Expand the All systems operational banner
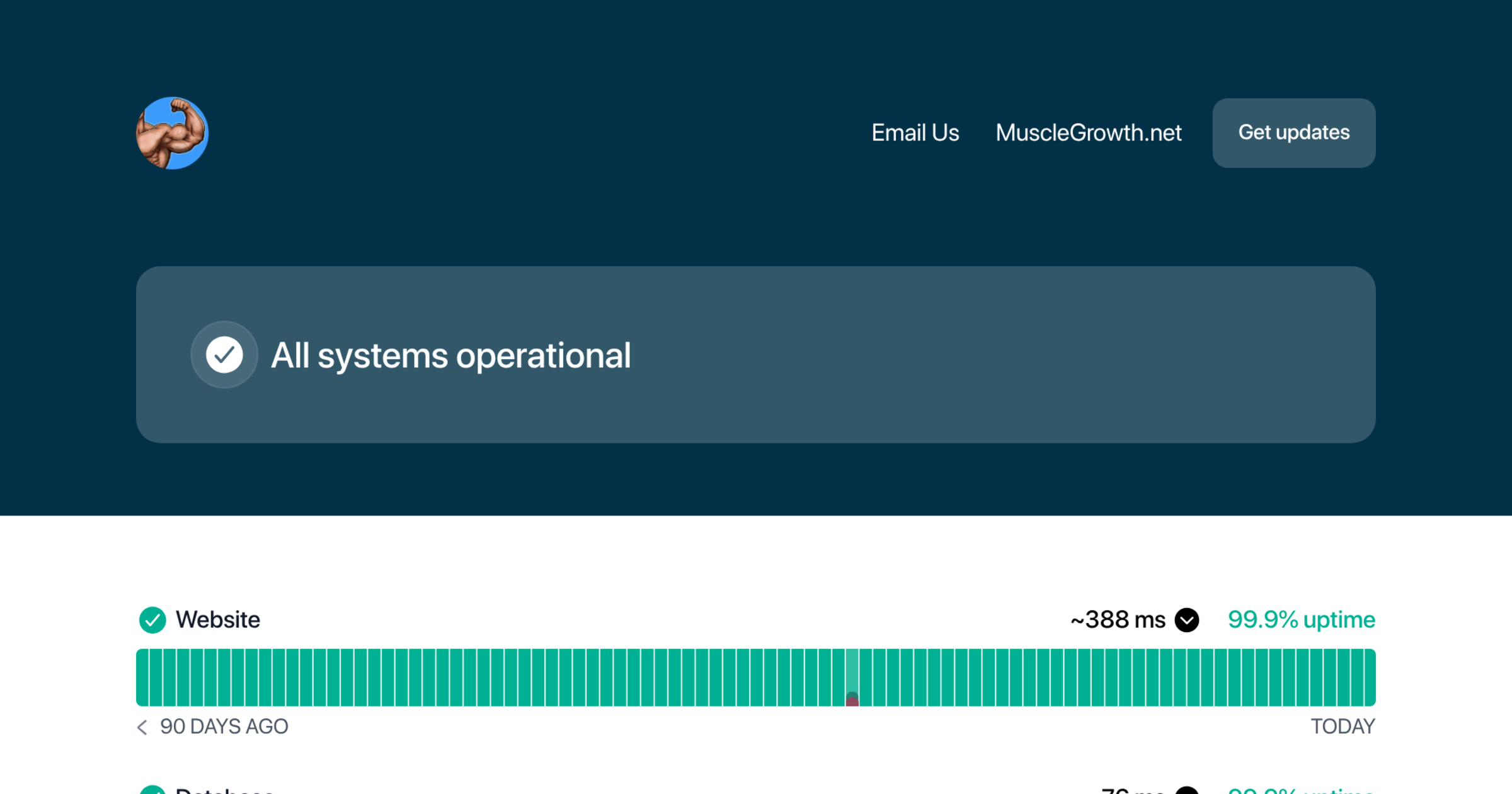 click(x=755, y=355)
